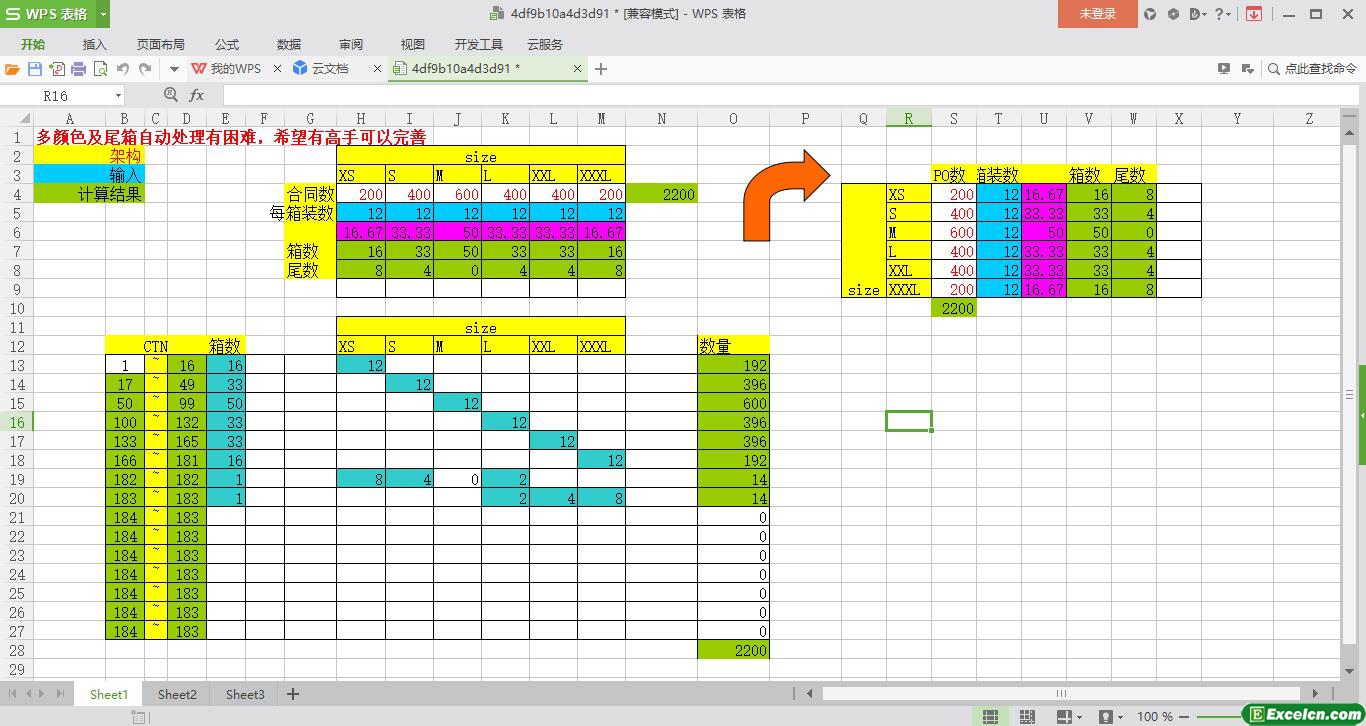
Task: Add a new document tab
Action: pyautogui.click(x=601, y=69)
